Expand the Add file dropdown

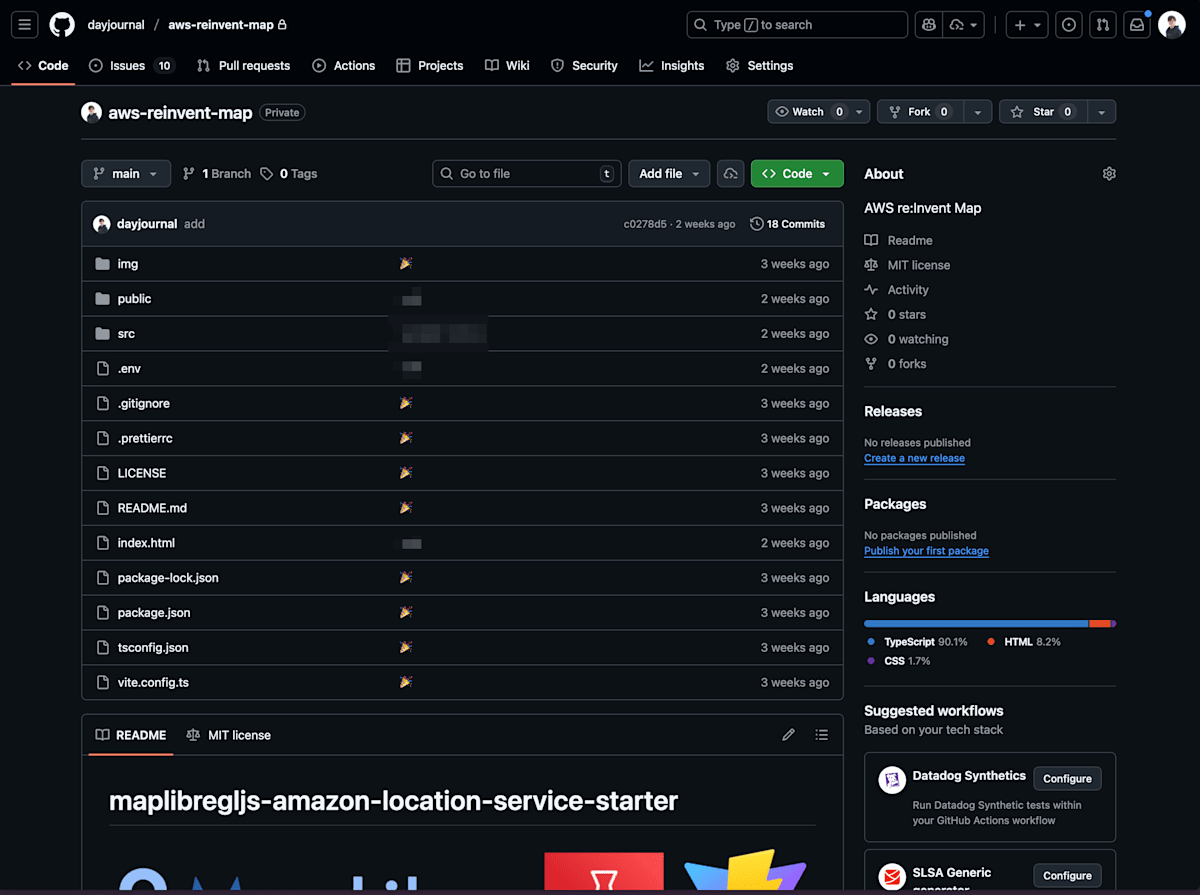pos(669,174)
